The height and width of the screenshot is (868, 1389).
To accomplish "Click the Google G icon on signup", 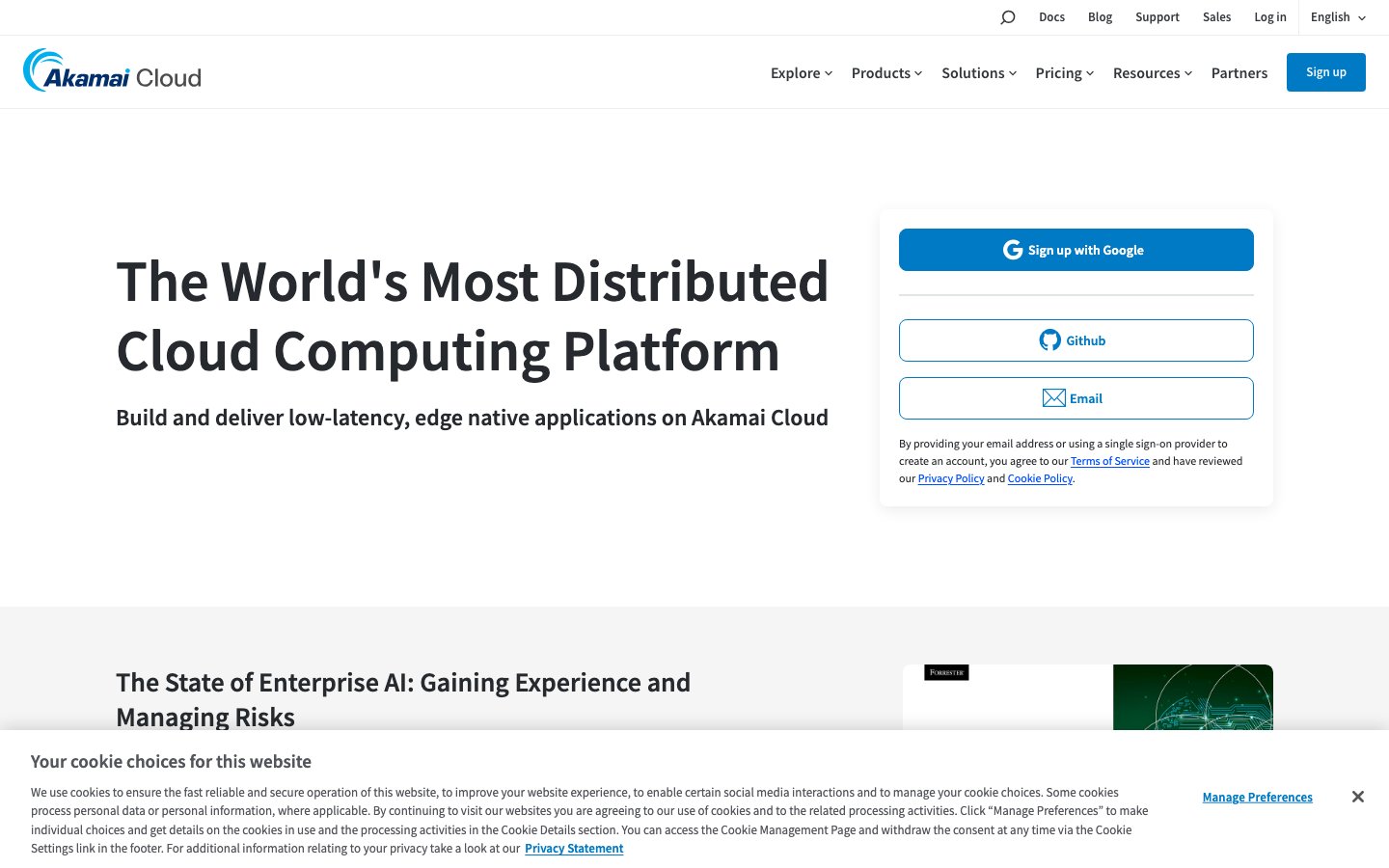I will (1013, 250).
